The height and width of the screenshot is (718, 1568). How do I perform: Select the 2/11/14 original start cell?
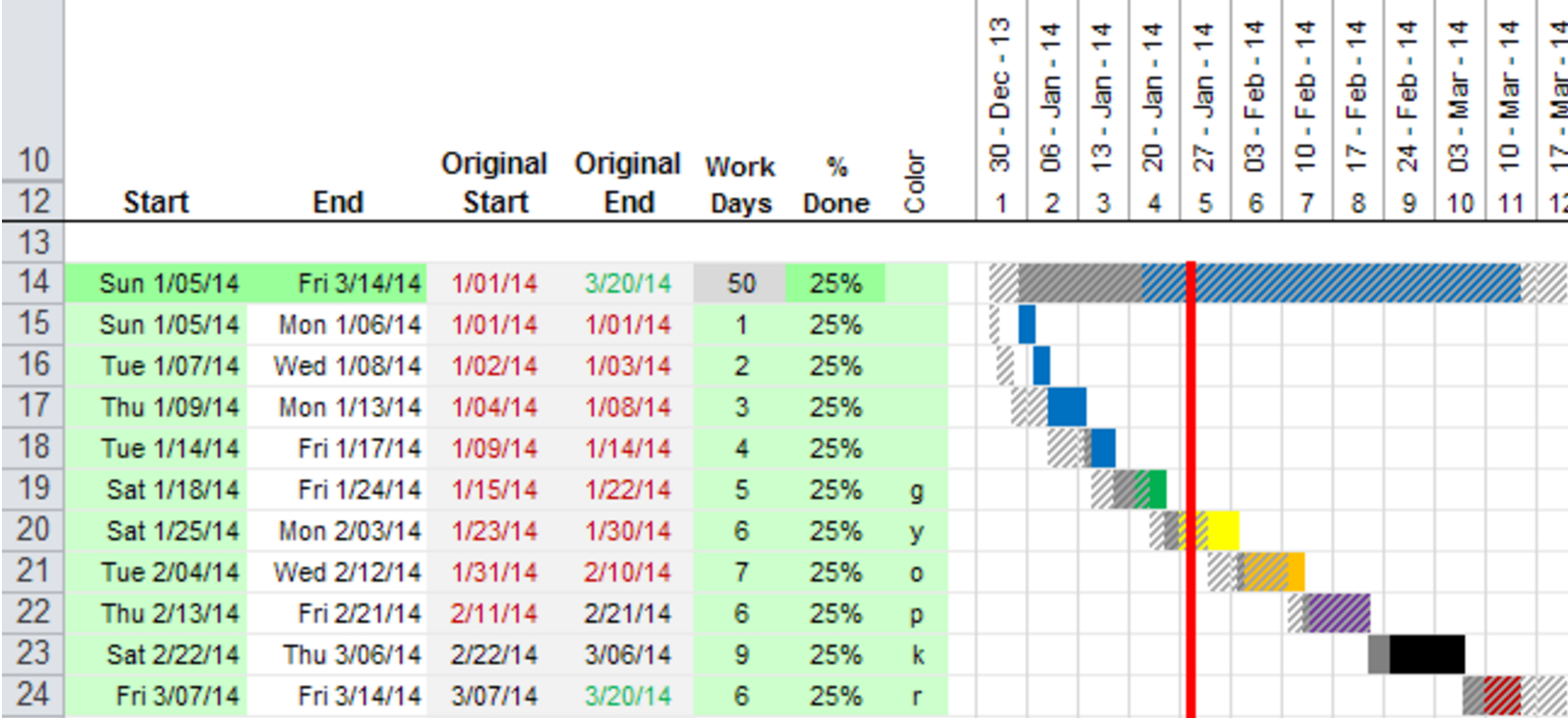(x=494, y=613)
